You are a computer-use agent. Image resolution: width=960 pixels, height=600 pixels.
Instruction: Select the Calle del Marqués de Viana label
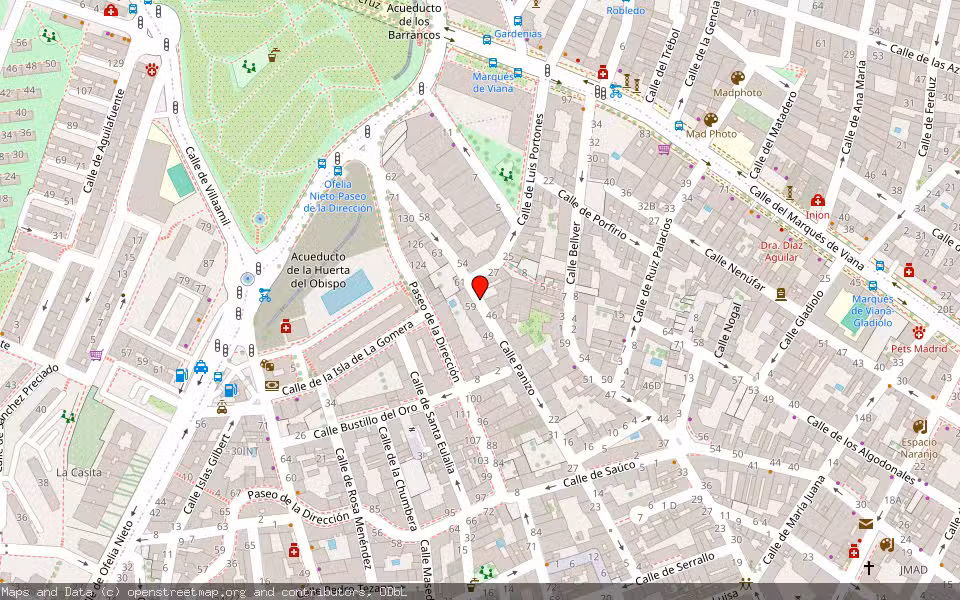click(807, 228)
